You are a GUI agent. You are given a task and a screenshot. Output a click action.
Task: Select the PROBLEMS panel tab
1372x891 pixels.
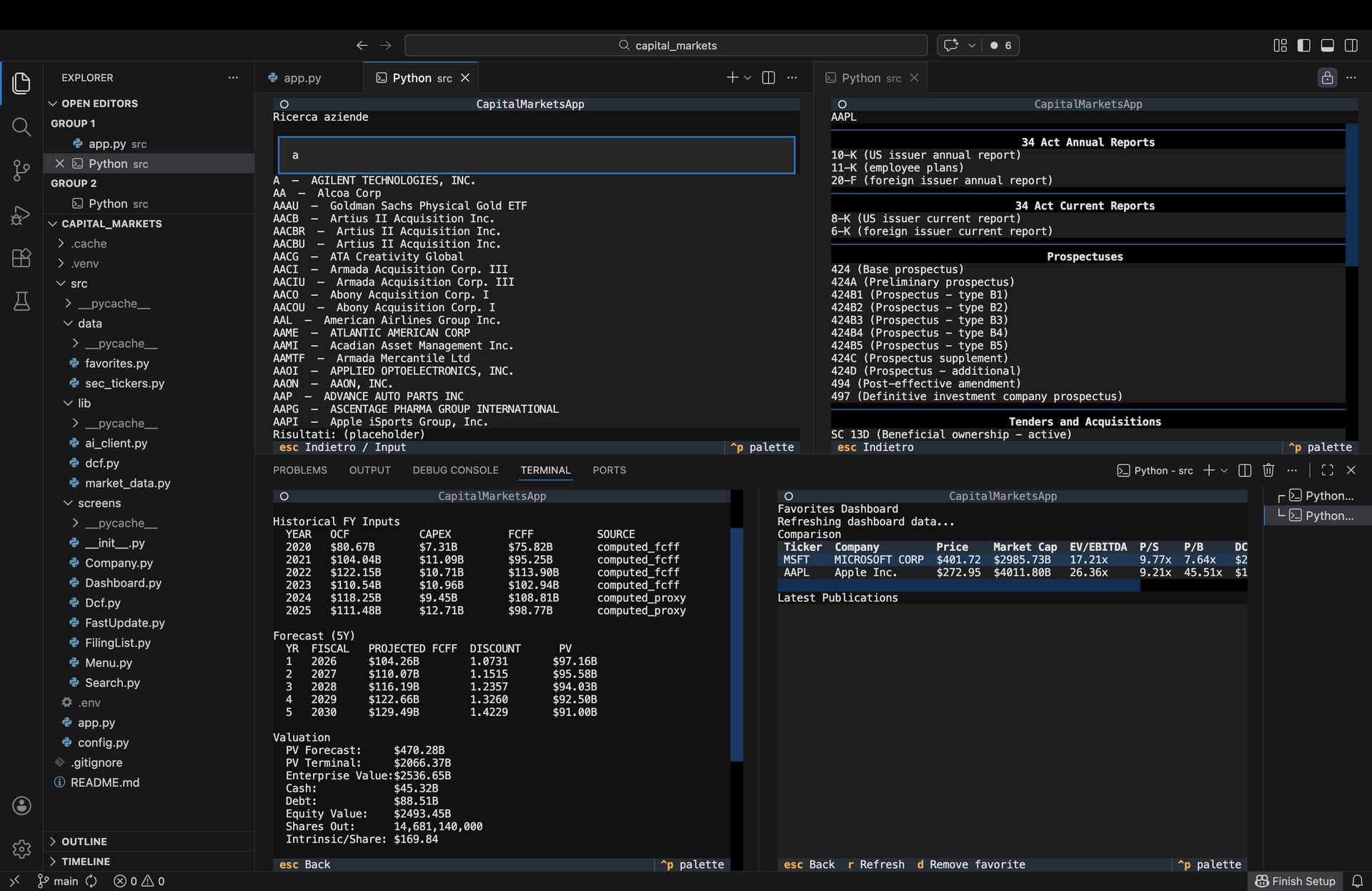click(x=300, y=469)
